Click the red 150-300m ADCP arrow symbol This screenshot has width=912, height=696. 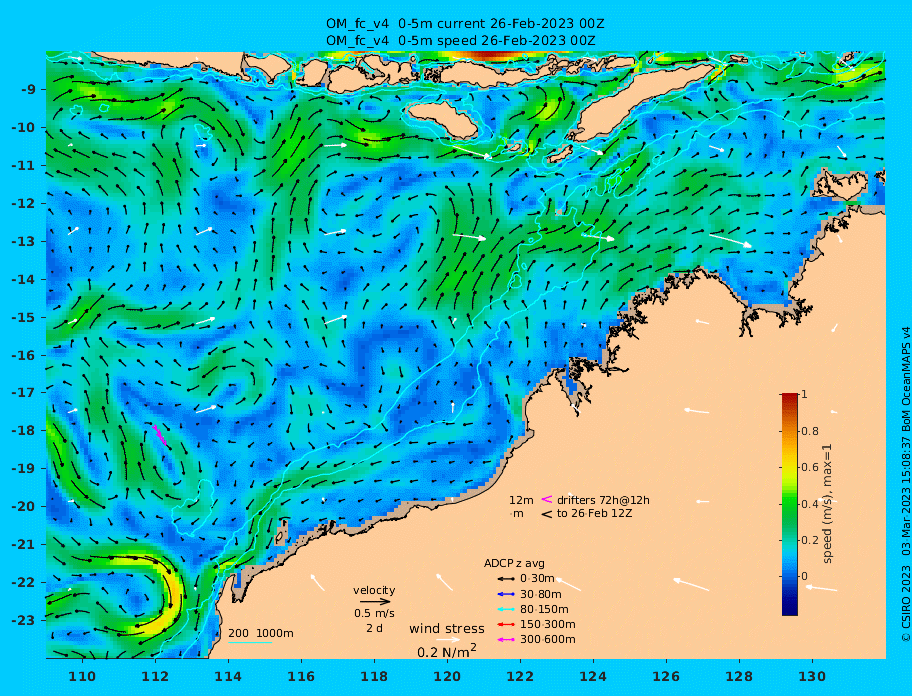[506, 624]
